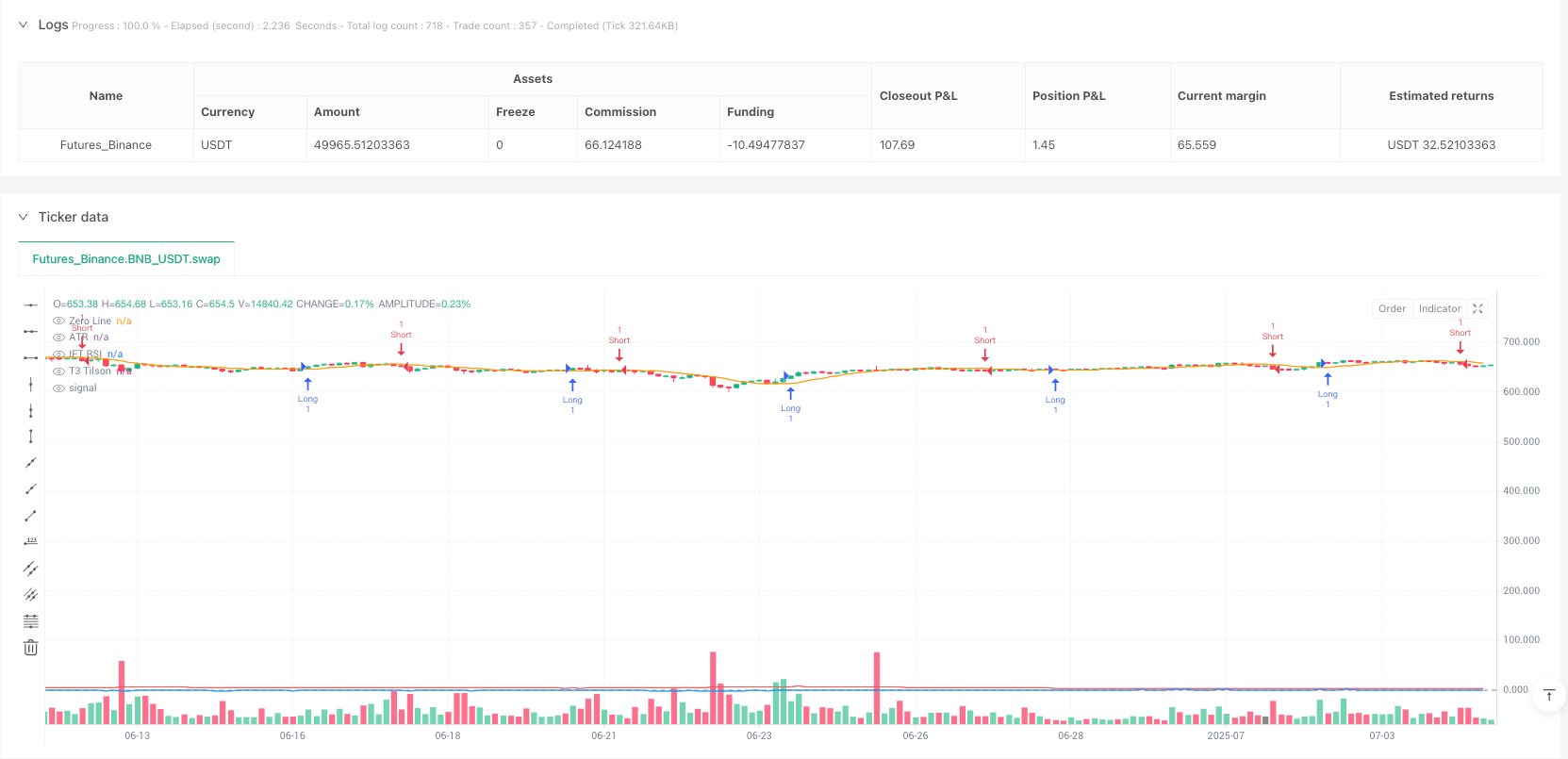The width and height of the screenshot is (1568, 759).
Task: Hide the Zero Line indicator
Action: pyautogui.click(x=58, y=321)
